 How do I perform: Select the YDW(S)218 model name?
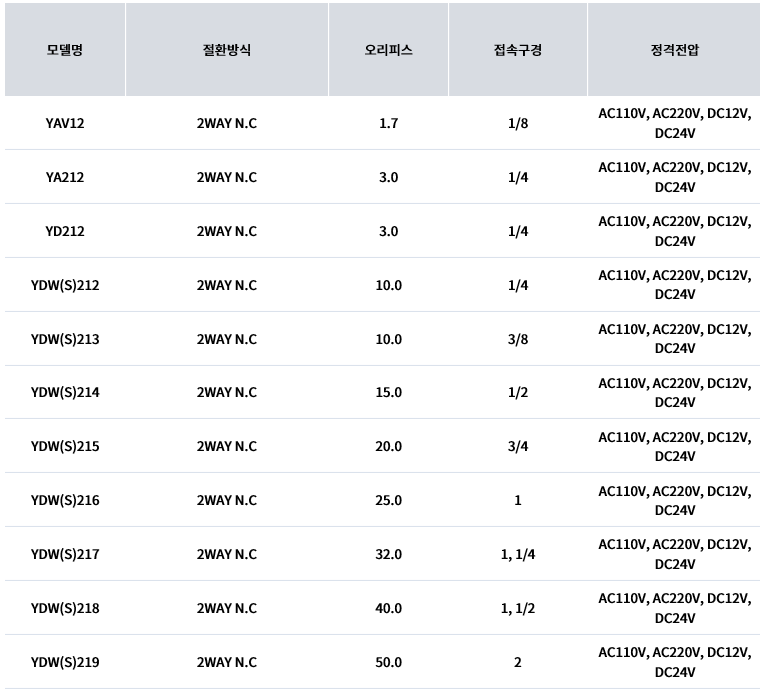point(65,608)
